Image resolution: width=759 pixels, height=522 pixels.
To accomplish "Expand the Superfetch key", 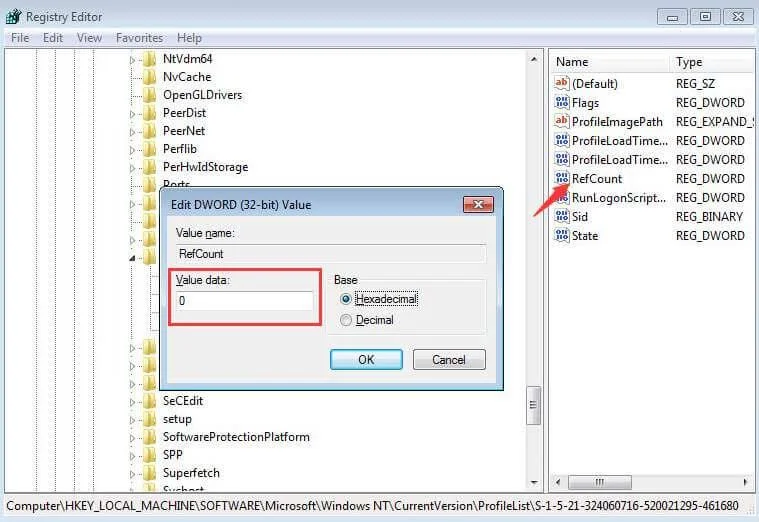I will point(132,474).
